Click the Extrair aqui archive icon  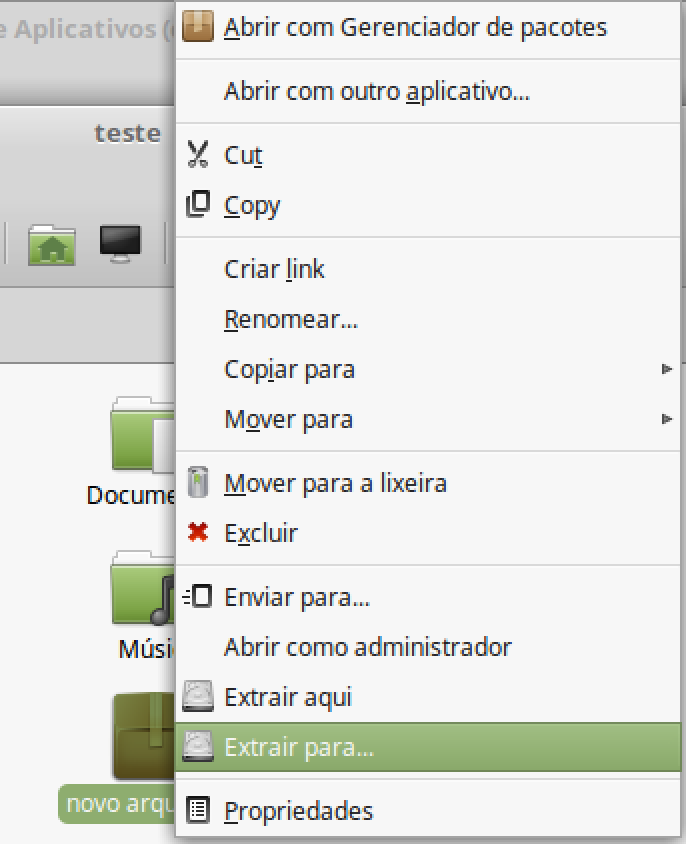[x=198, y=697]
